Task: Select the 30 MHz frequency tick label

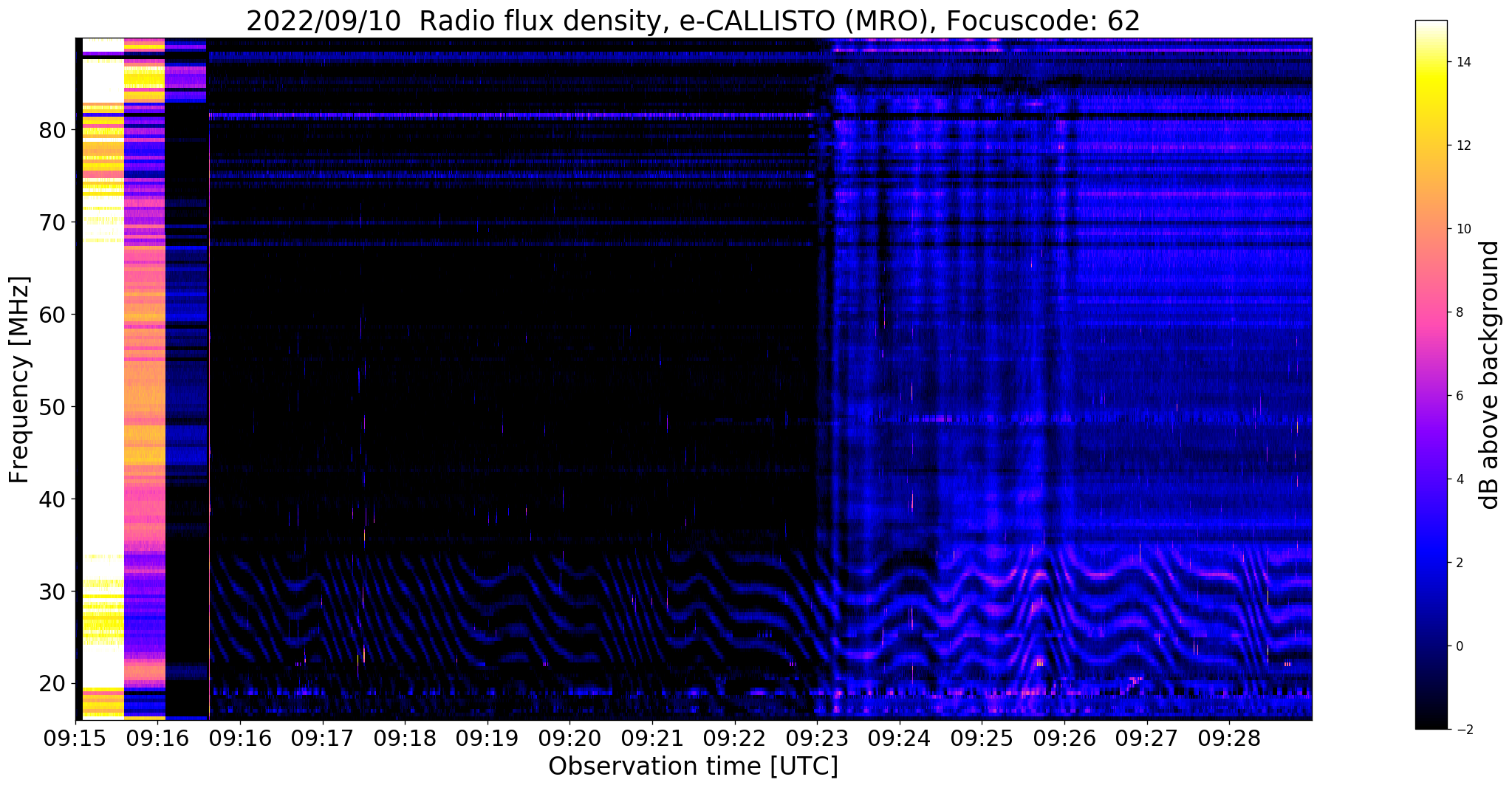Action: [52, 592]
